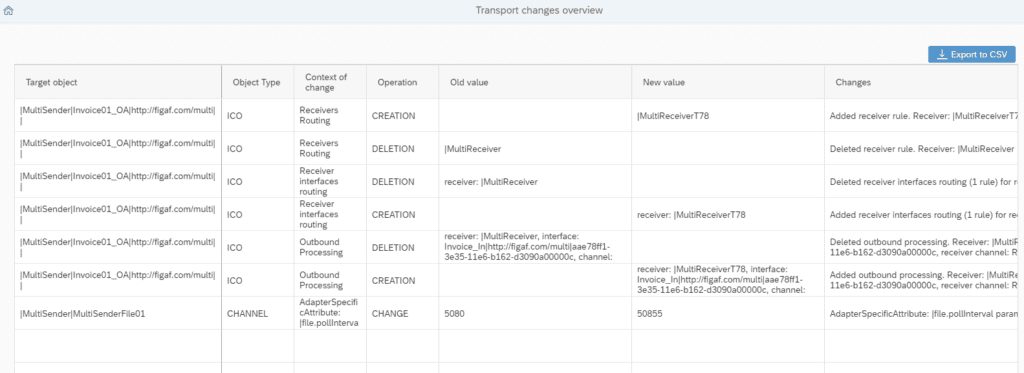Select new value |MultiReceiverT78
Image resolution: width=1024 pixels, height=373 pixels.
[x=728, y=116]
